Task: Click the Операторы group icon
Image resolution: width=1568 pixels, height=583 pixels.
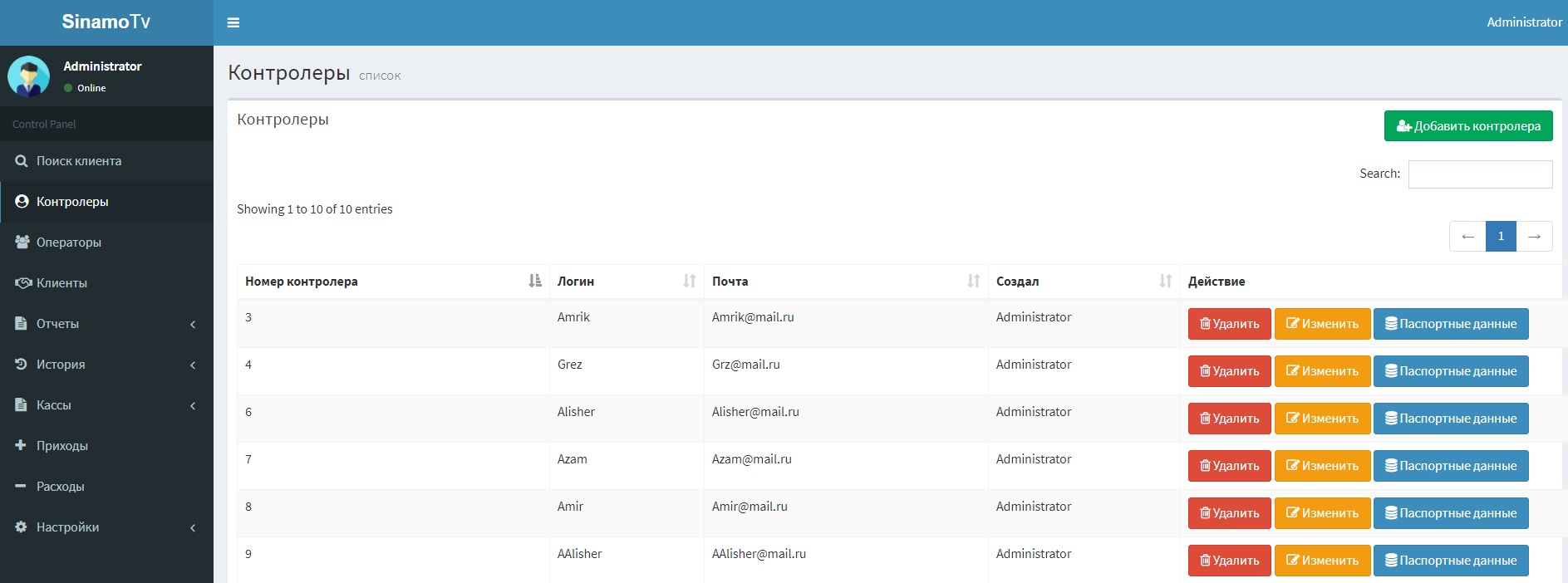Action: pyautogui.click(x=22, y=242)
